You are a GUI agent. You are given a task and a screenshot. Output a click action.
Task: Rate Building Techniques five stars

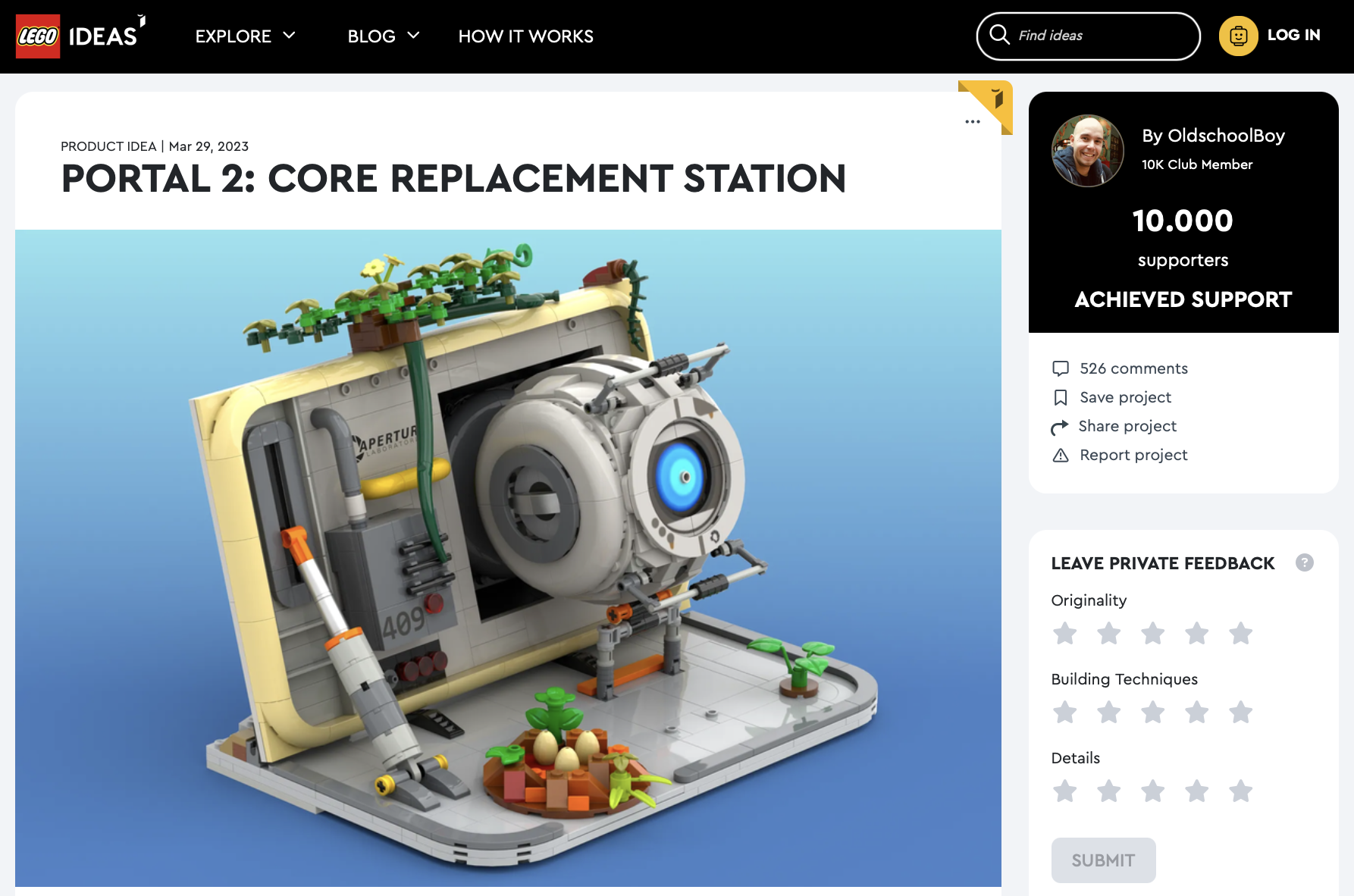click(1241, 712)
